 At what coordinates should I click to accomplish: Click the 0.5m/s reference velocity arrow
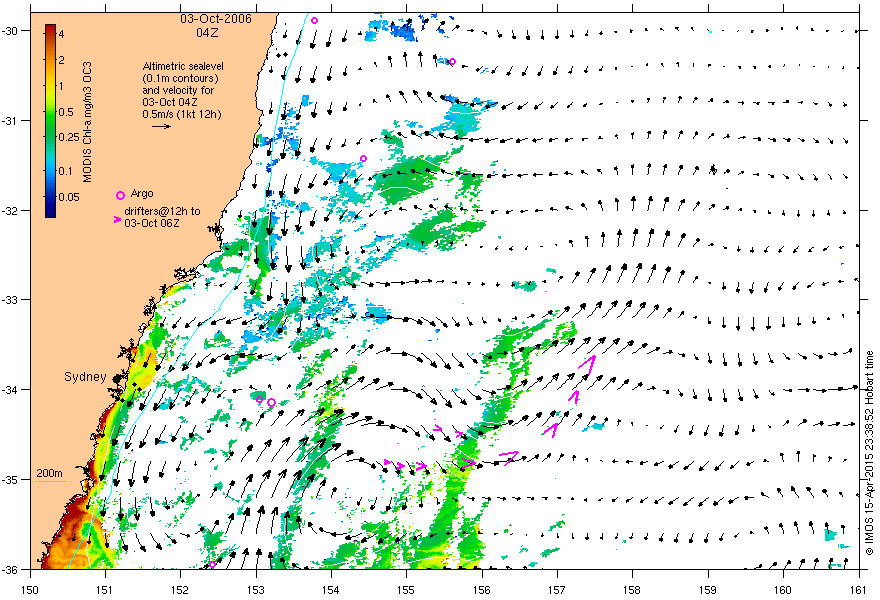[162, 126]
